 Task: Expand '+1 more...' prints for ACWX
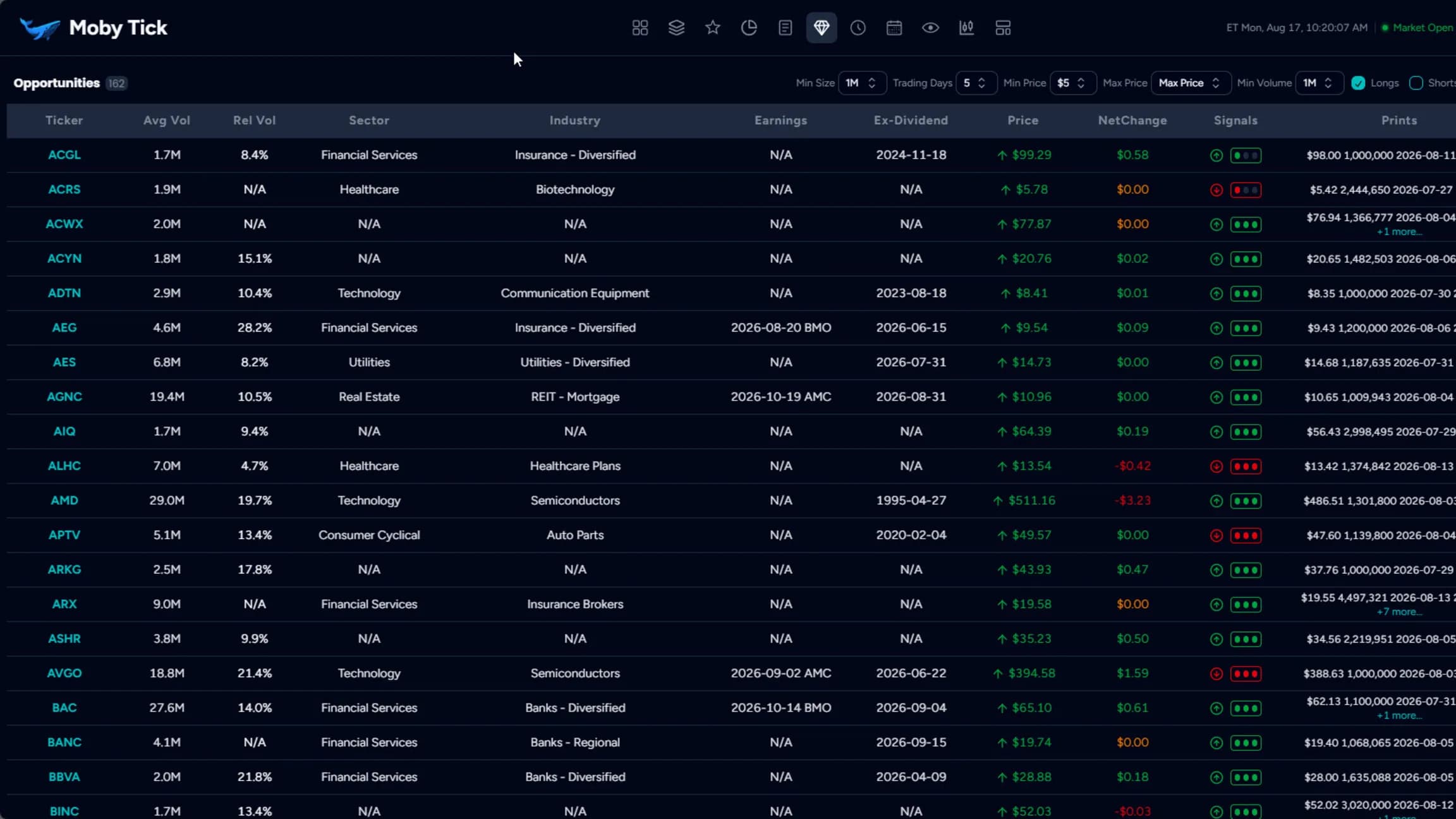[x=1400, y=232]
